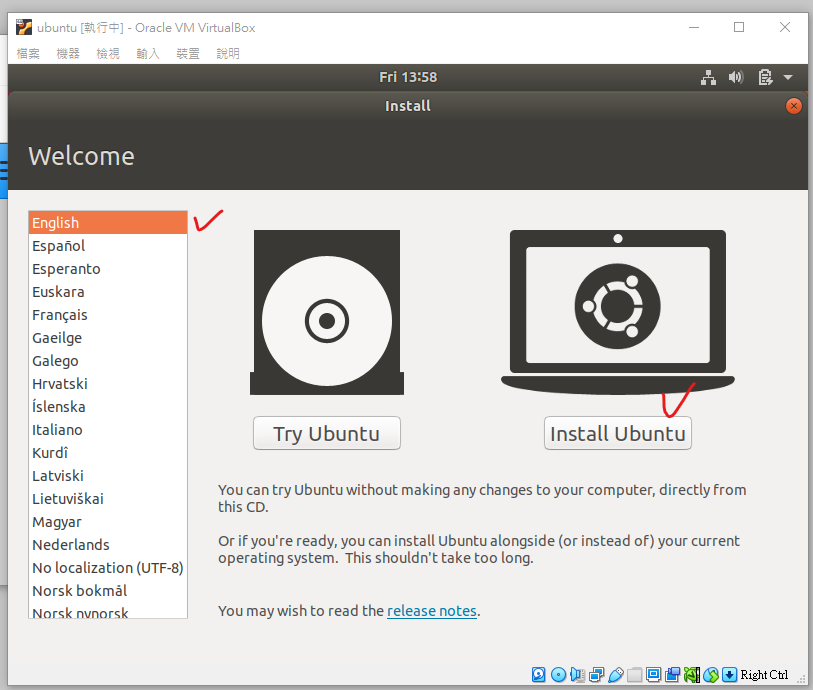
Task: Open the 裝置 menu
Action: pos(188,53)
